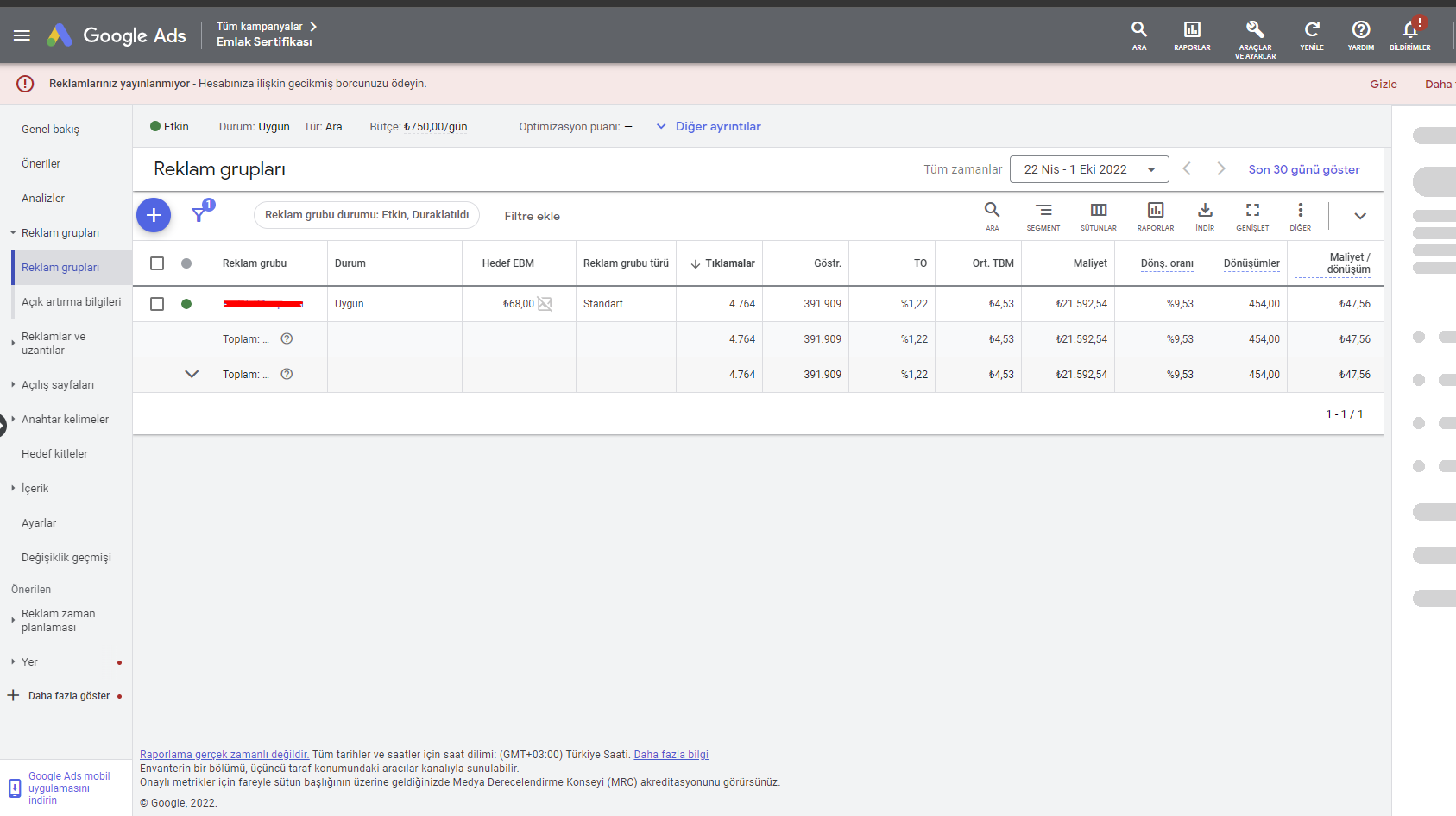Click the mobile app phone icon
1456x816 pixels.
click(15, 788)
